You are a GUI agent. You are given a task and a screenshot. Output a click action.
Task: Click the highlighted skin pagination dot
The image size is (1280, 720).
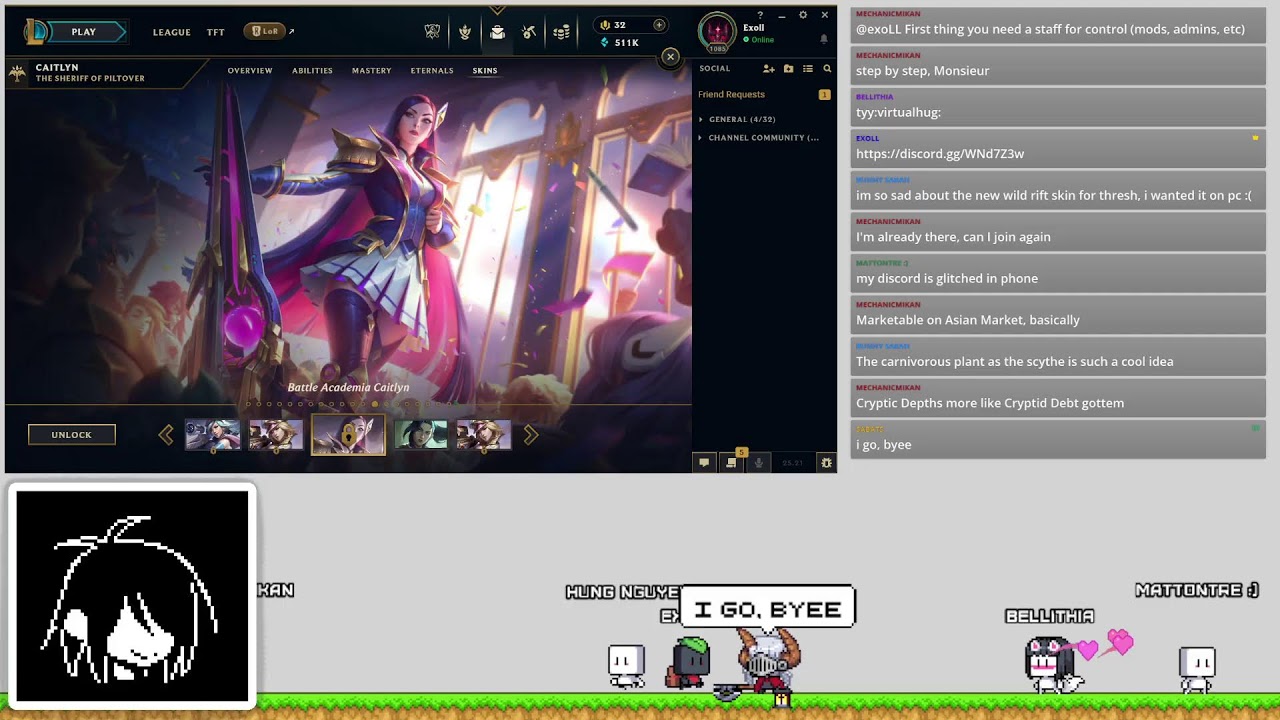[375, 404]
